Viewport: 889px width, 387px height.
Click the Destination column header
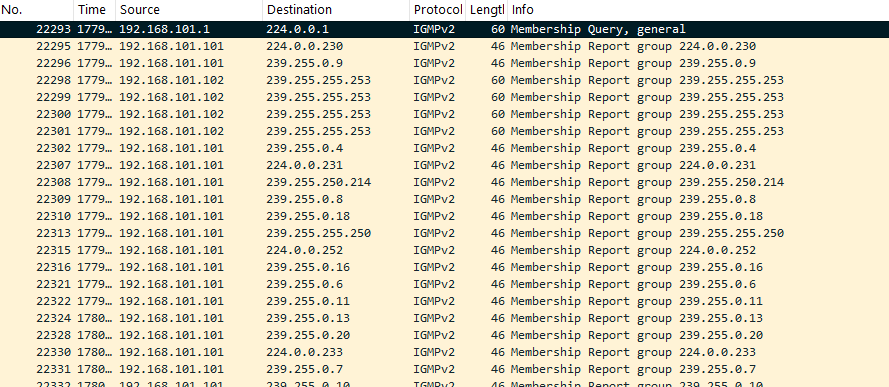click(x=336, y=10)
